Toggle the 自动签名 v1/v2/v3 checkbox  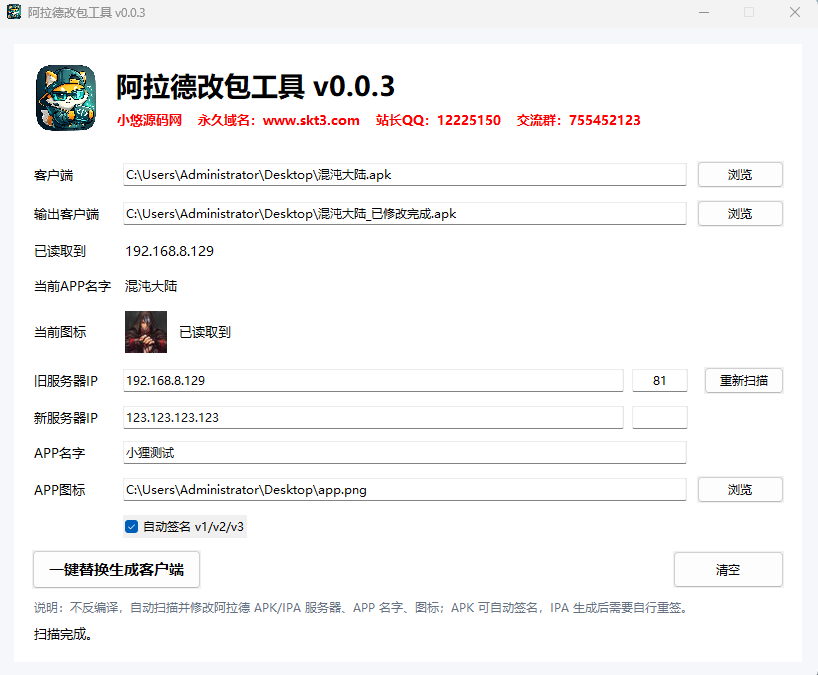pos(131,527)
